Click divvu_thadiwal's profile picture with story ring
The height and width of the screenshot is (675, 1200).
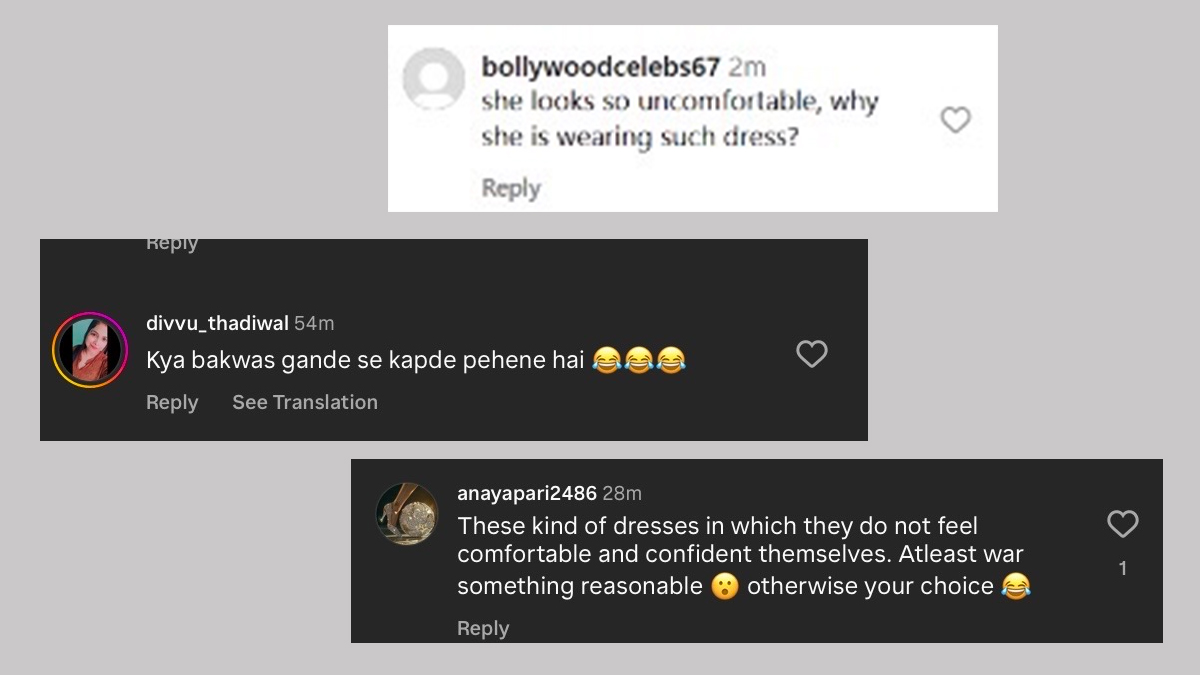(90, 350)
